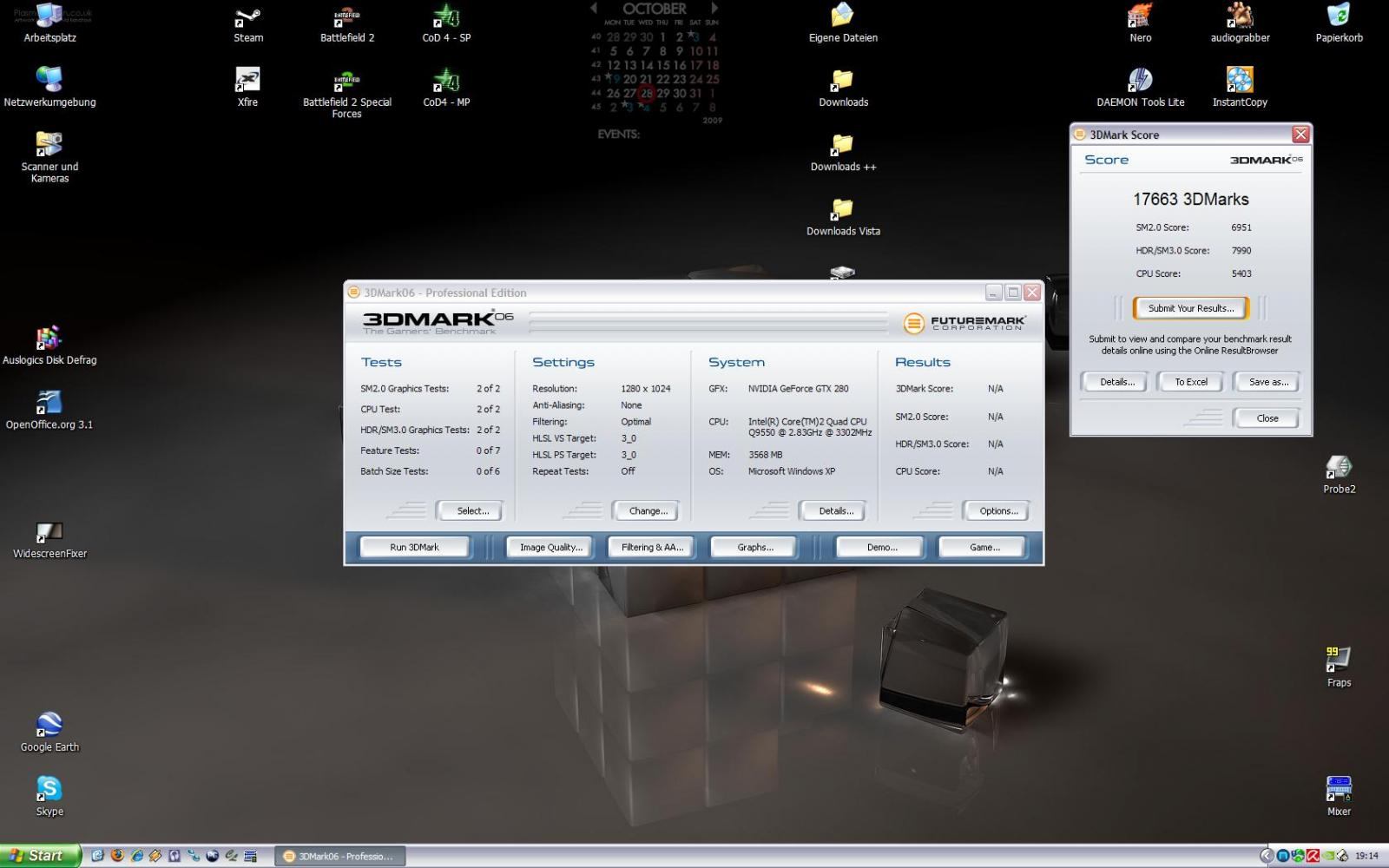1389x868 pixels.
Task: Click calendar day 28 circled
Action: (646, 94)
